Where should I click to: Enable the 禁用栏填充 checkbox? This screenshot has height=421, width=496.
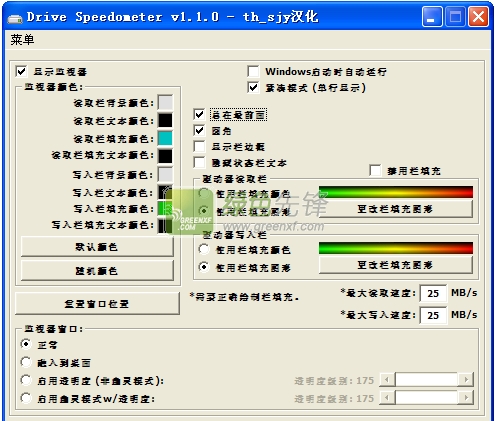point(375,171)
